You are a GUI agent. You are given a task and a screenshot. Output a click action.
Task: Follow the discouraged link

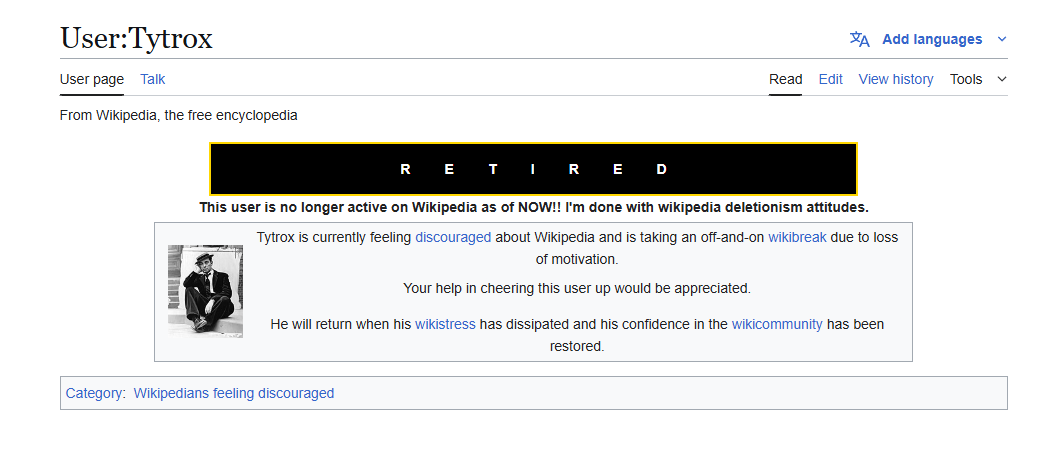click(x=453, y=237)
